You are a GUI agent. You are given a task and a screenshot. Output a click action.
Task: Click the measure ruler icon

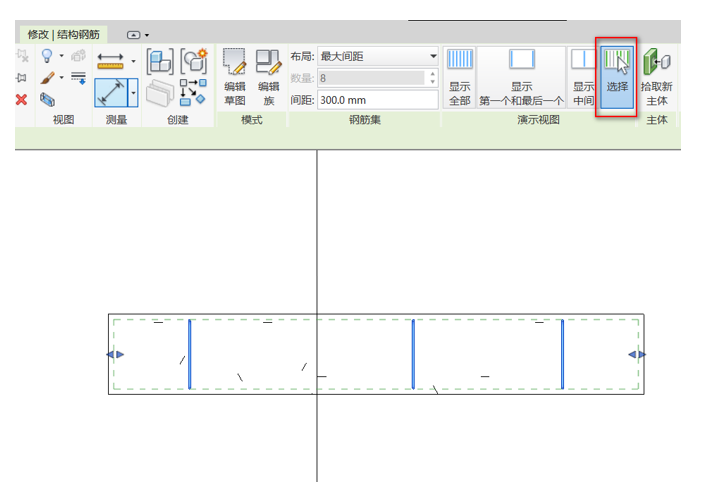110,61
